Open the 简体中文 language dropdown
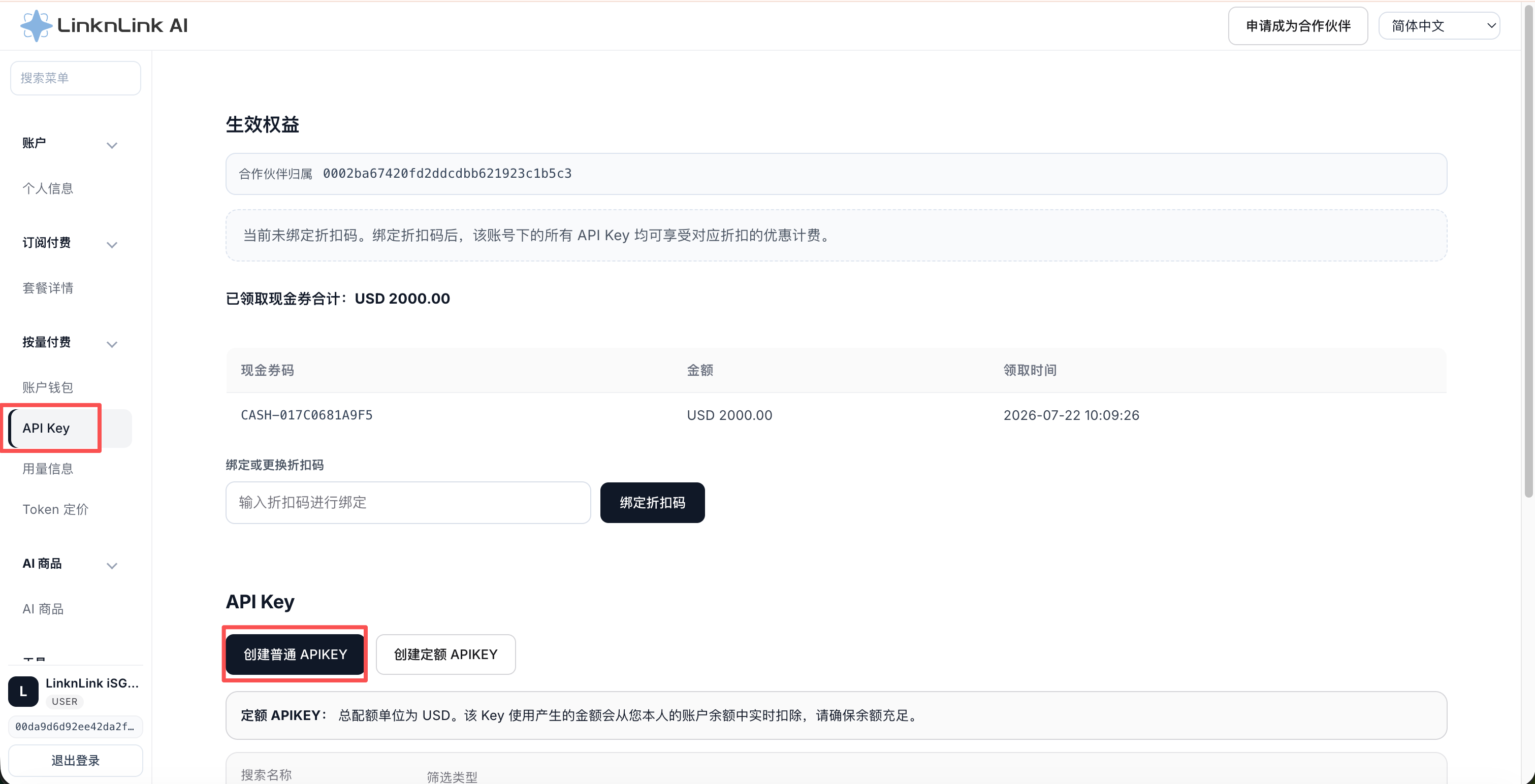Viewport: 1535px width, 784px height. (1438, 25)
